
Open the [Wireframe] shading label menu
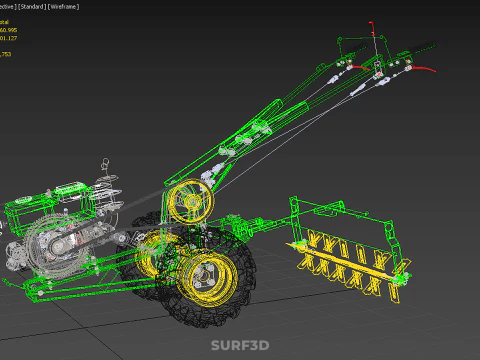(63, 7)
